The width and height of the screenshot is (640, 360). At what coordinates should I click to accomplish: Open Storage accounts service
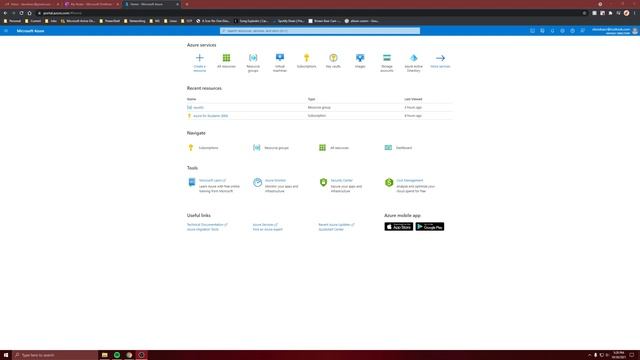pyautogui.click(x=387, y=63)
